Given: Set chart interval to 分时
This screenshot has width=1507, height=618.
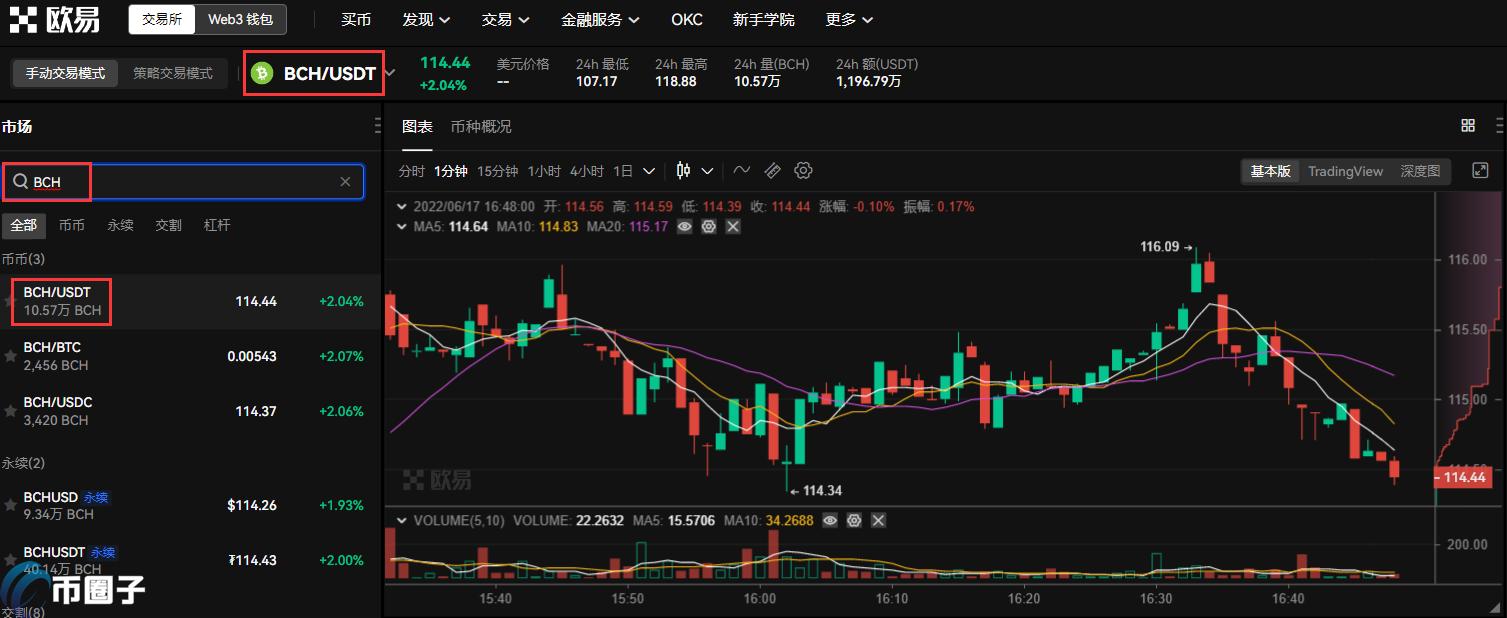Looking at the screenshot, I should point(412,171).
